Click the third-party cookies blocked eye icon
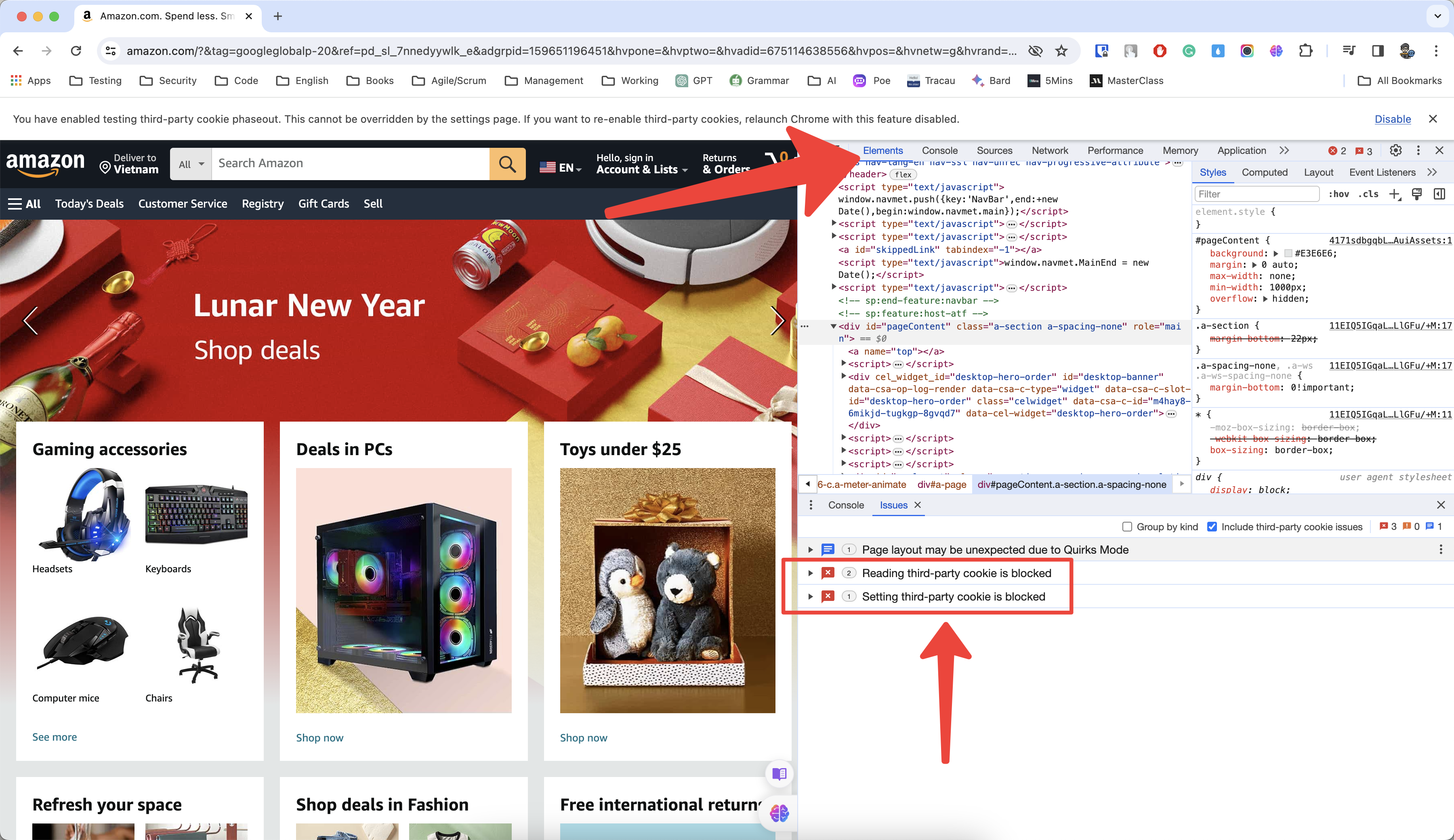This screenshot has width=1454, height=840. (x=1035, y=51)
